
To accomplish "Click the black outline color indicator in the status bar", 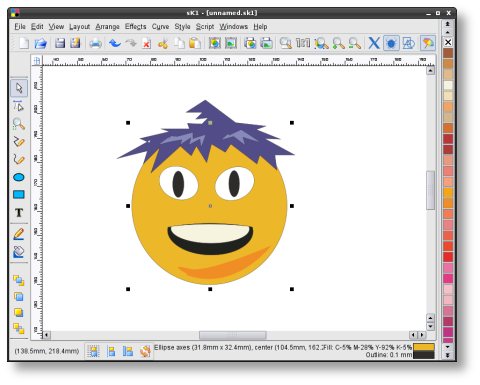I will tap(424, 355).
